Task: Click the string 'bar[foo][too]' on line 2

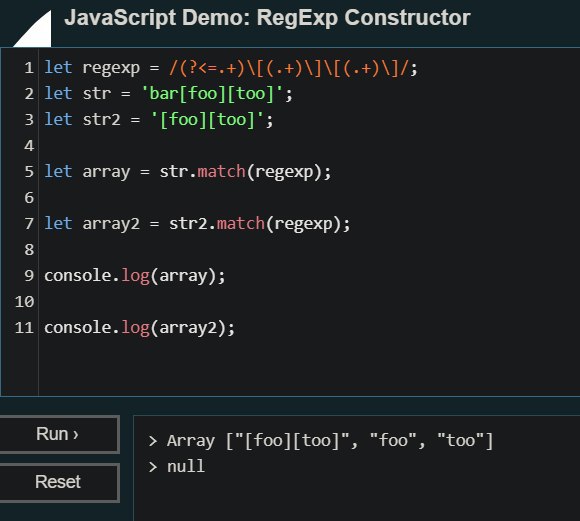Action: pos(213,94)
